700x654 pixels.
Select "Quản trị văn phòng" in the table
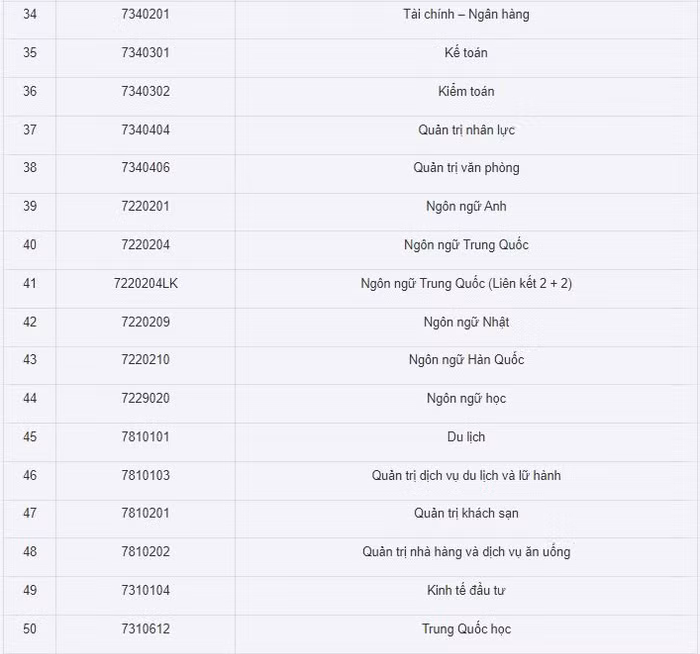[466, 168]
